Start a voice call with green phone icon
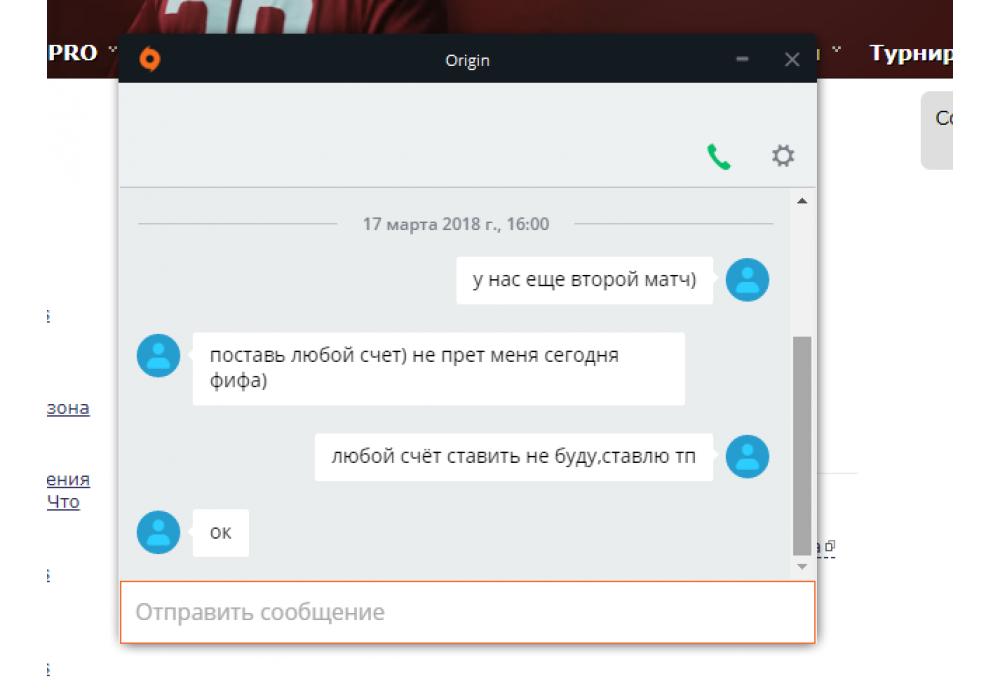This screenshot has width=1000, height=700. pyautogui.click(x=719, y=157)
